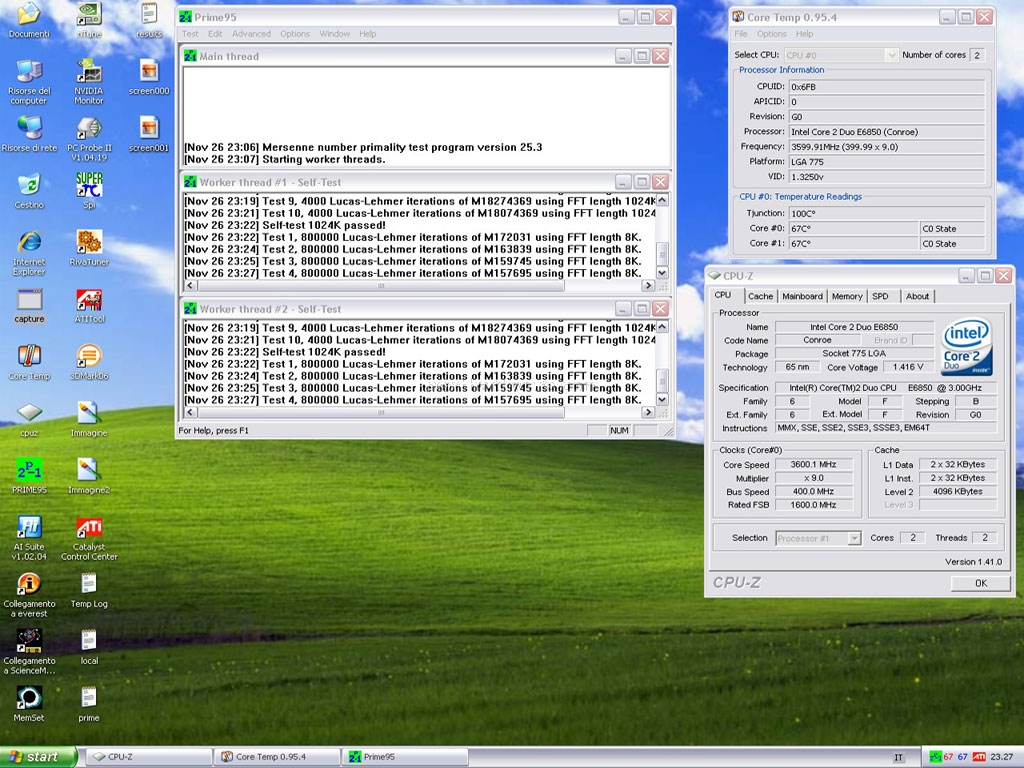Open the Core Temp desktop icon
1024x768 pixels.
pyautogui.click(x=29, y=362)
